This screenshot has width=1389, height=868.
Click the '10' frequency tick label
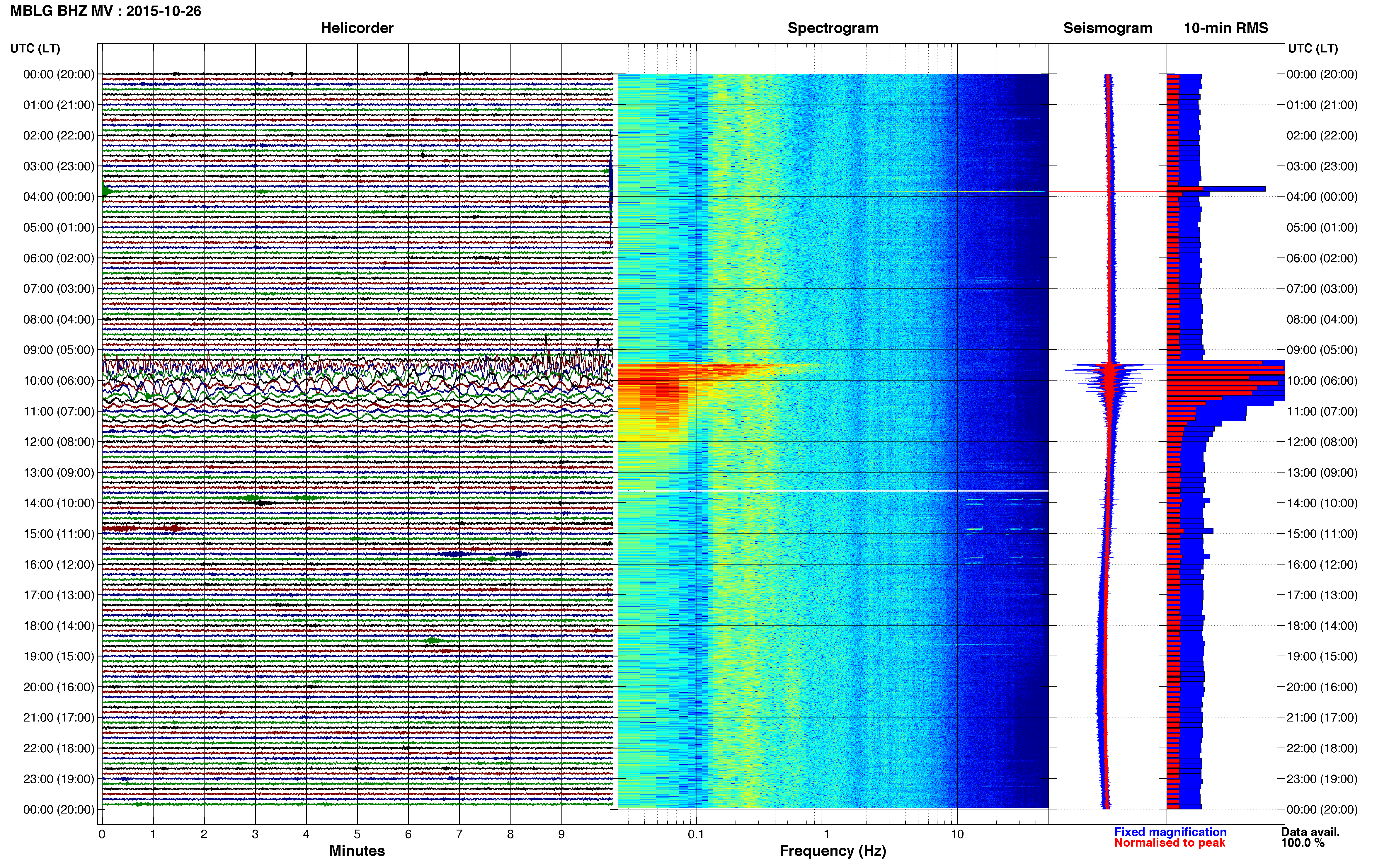(957, 834)
